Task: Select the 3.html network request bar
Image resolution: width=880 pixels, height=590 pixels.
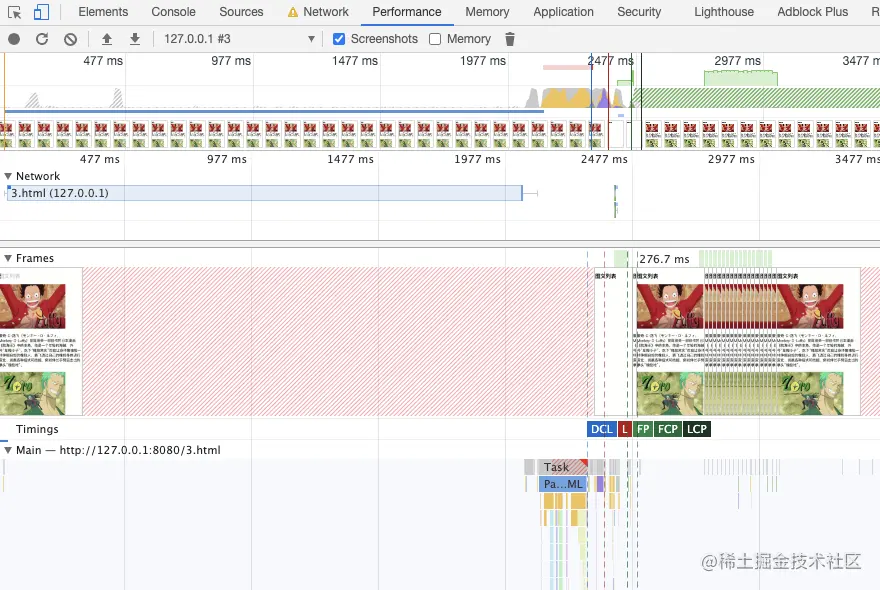Action: pos(264,193)
